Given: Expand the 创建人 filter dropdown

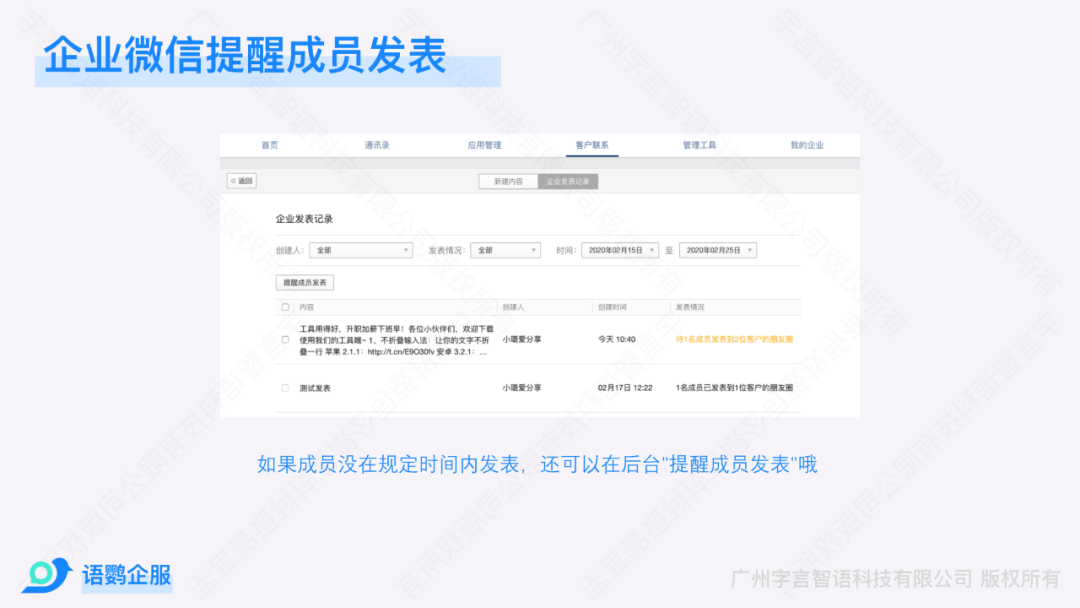Looking at the screenshot, I should (x=360, y=250).
